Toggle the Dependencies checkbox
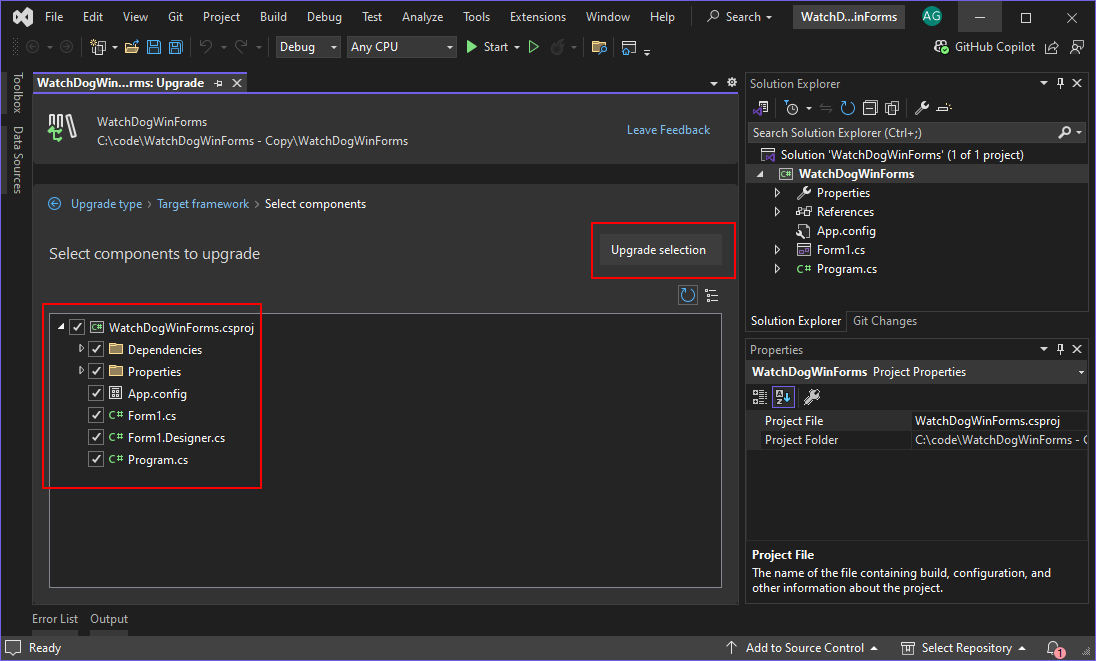 [95, 349]
